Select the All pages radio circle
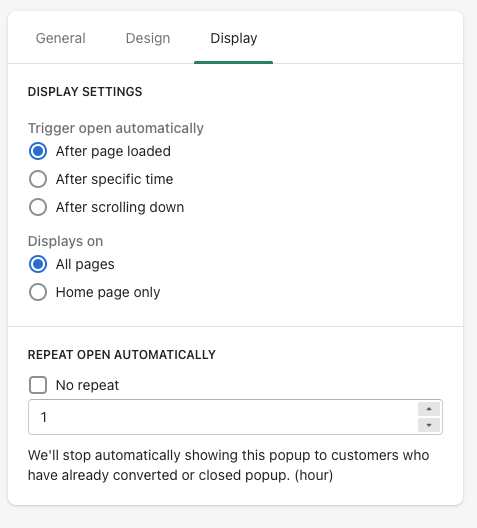 [38, 264]
